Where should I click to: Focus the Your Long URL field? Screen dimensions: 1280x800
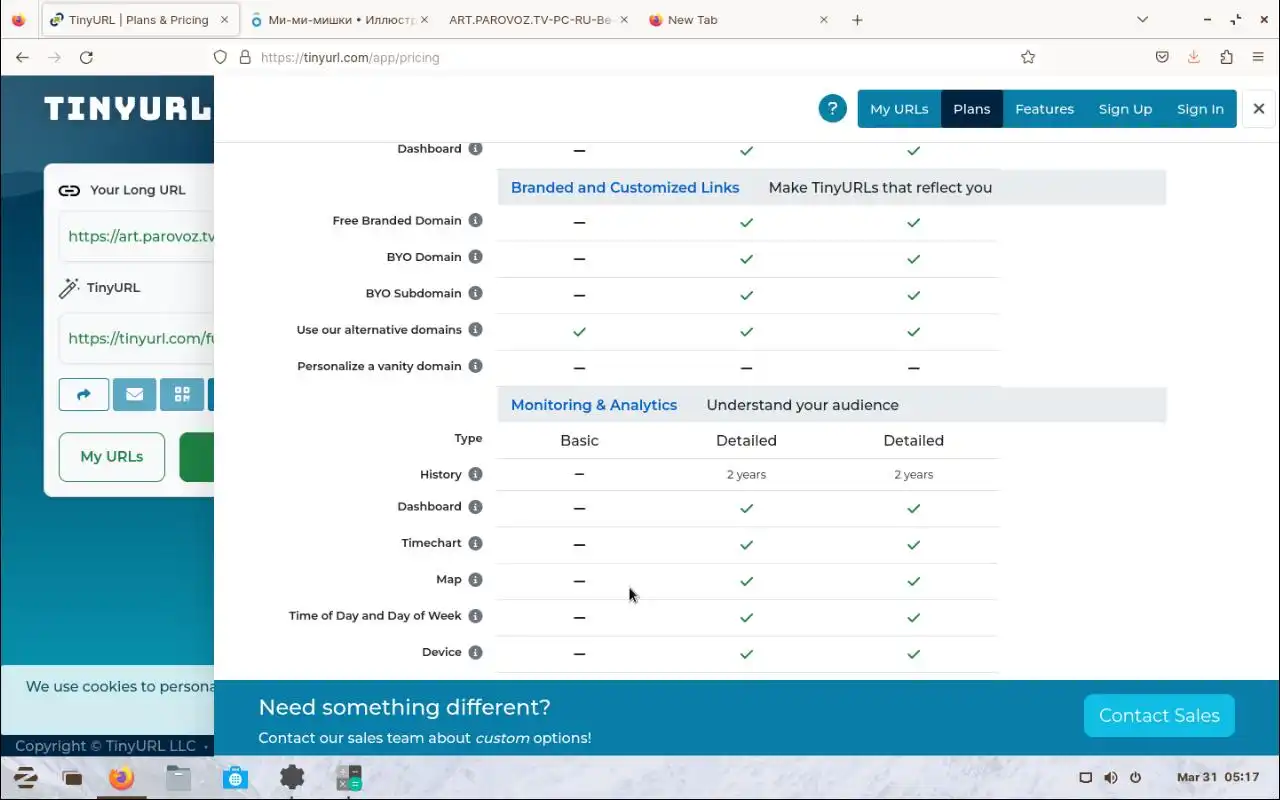137,237
